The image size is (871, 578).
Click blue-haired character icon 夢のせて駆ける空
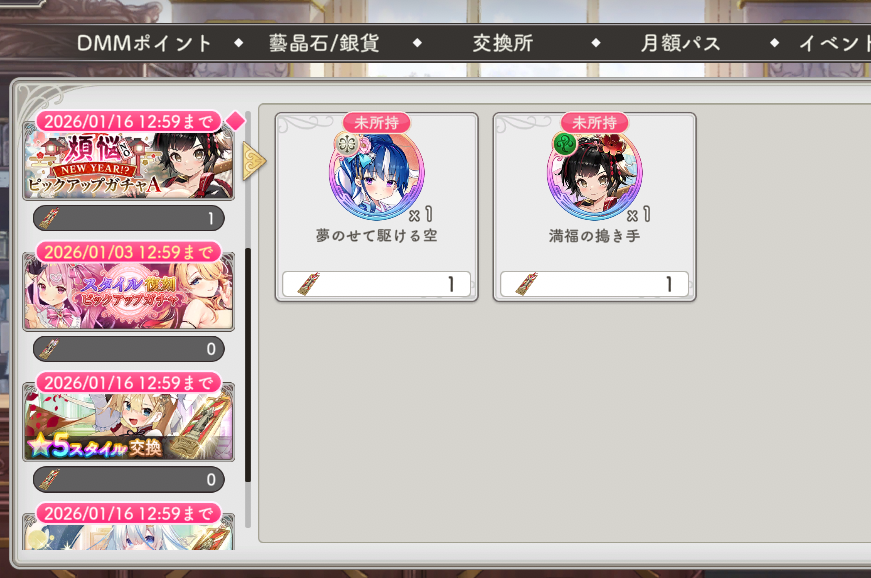(377, 173)
